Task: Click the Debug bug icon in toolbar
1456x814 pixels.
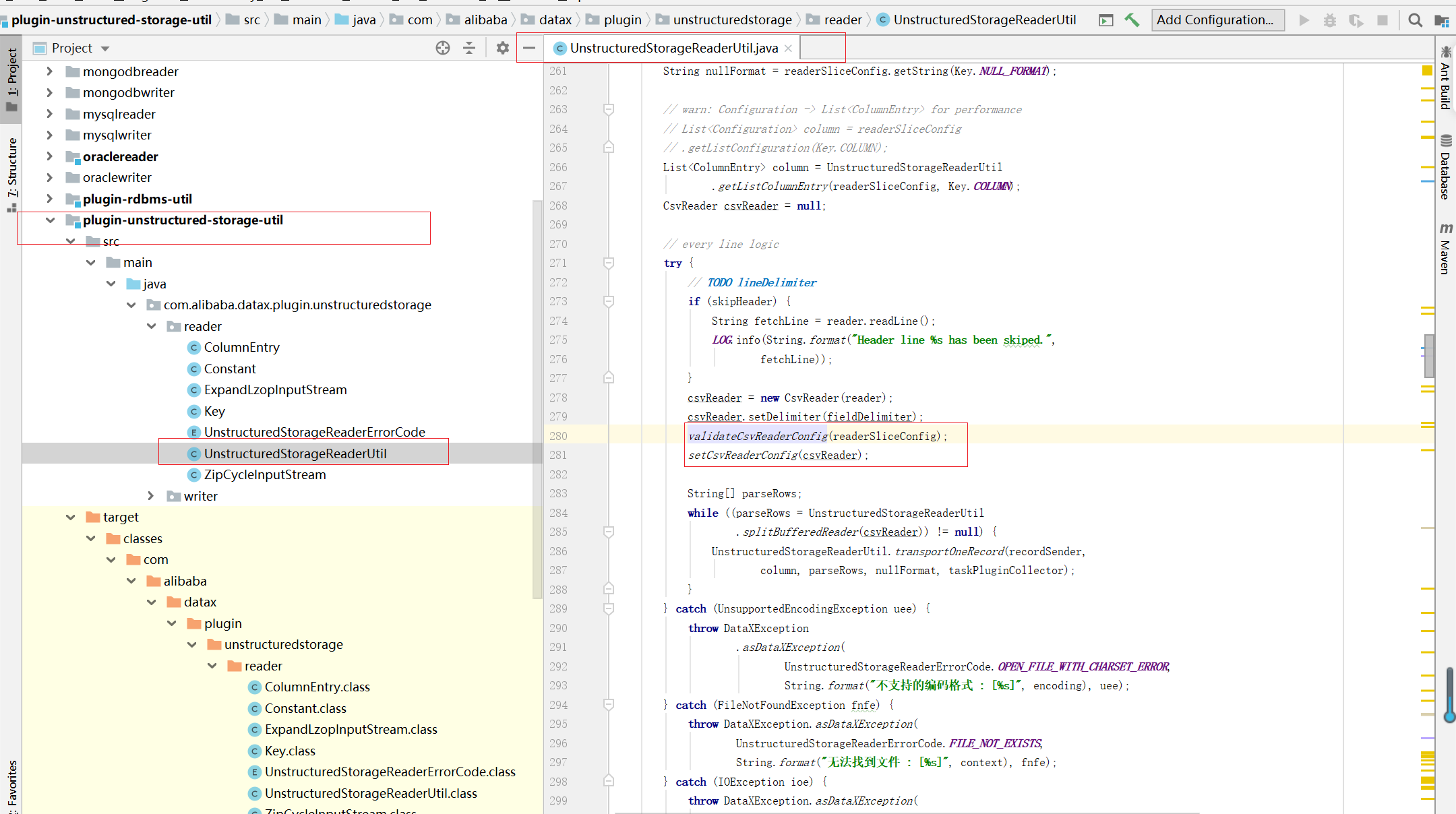Action: [x=1329, y=20]
